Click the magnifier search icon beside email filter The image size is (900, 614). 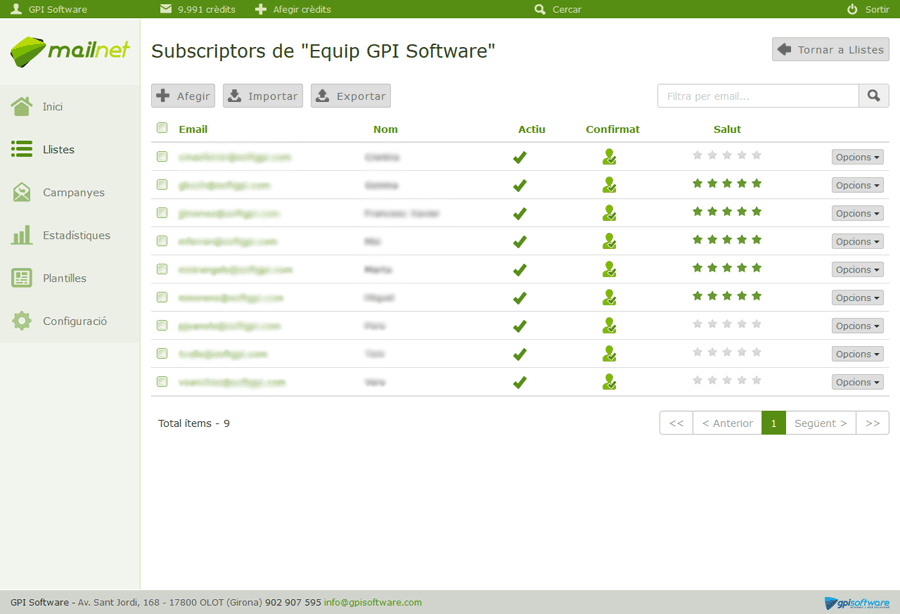873,96
